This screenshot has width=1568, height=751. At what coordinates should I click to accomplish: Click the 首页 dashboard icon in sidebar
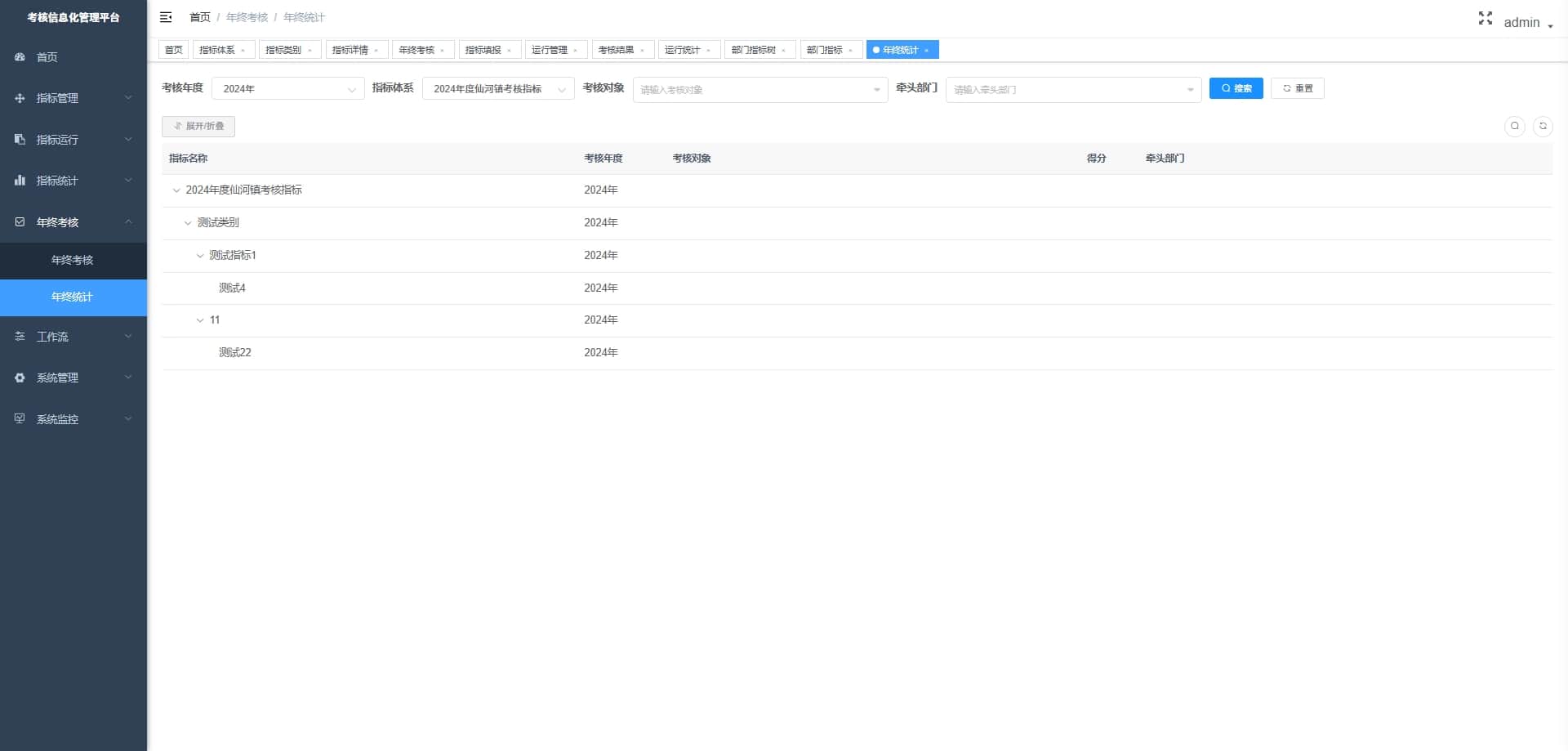(x=20, y=57)
